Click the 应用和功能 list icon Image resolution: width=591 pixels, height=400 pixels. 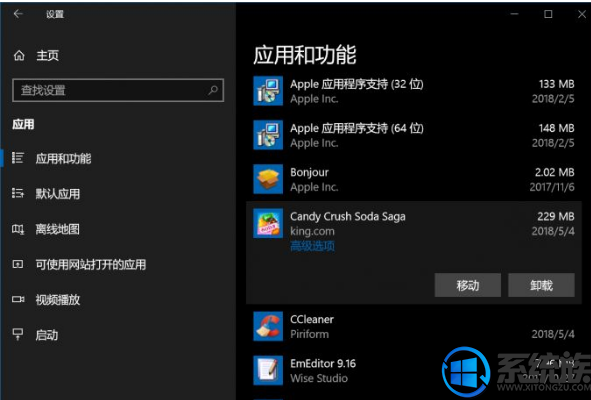[x=18, y=158]
